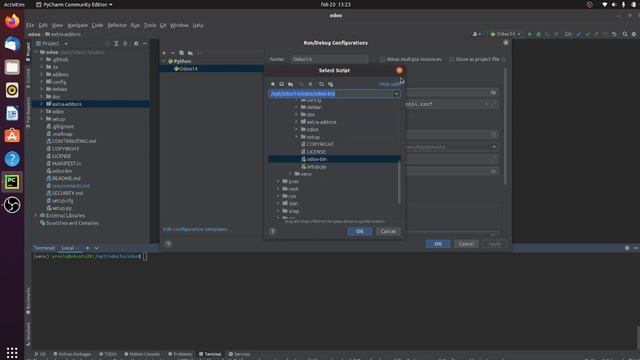Expand the setup folder in Select Script
640x360 pixels.
pos(297,137)
